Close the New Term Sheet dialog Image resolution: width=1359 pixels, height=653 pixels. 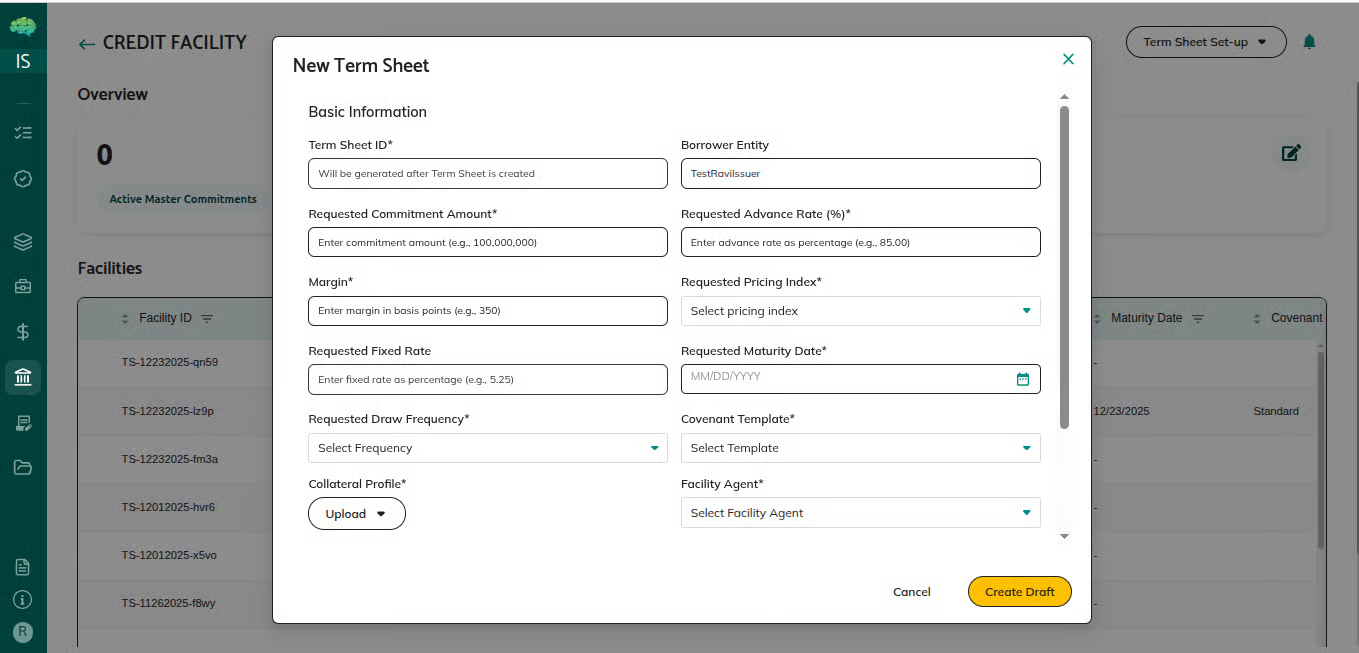coord(1068,59)
